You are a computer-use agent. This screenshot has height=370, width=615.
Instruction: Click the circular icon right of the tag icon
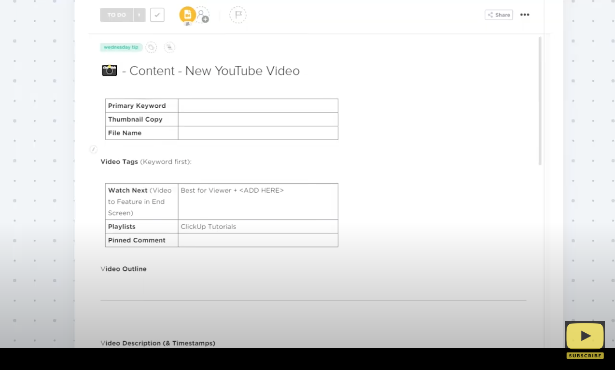coord(169,47)
